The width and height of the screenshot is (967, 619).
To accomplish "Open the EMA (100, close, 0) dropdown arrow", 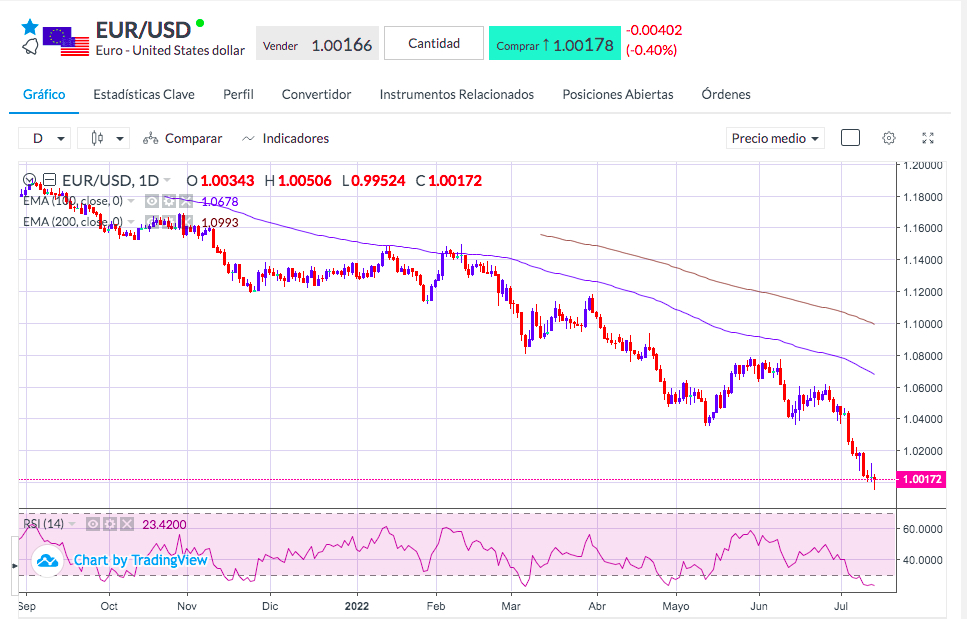I will [131, 201].
